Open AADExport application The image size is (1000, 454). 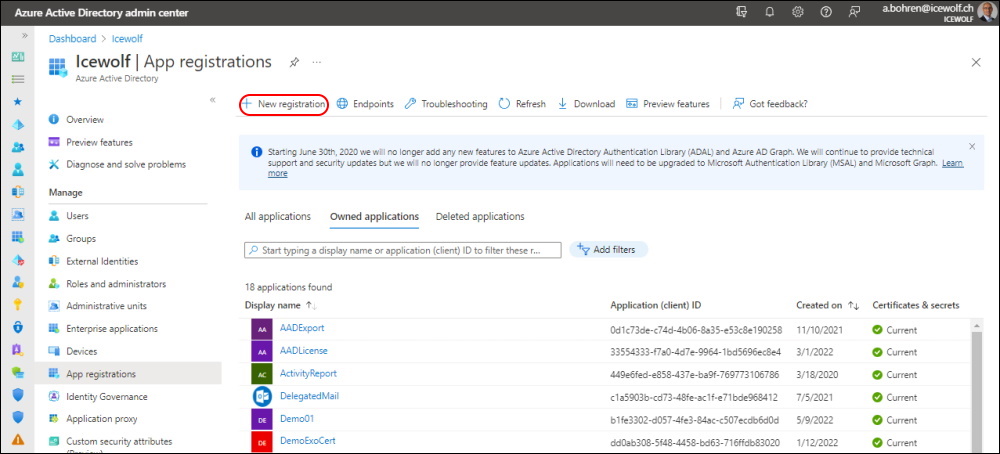302,328
